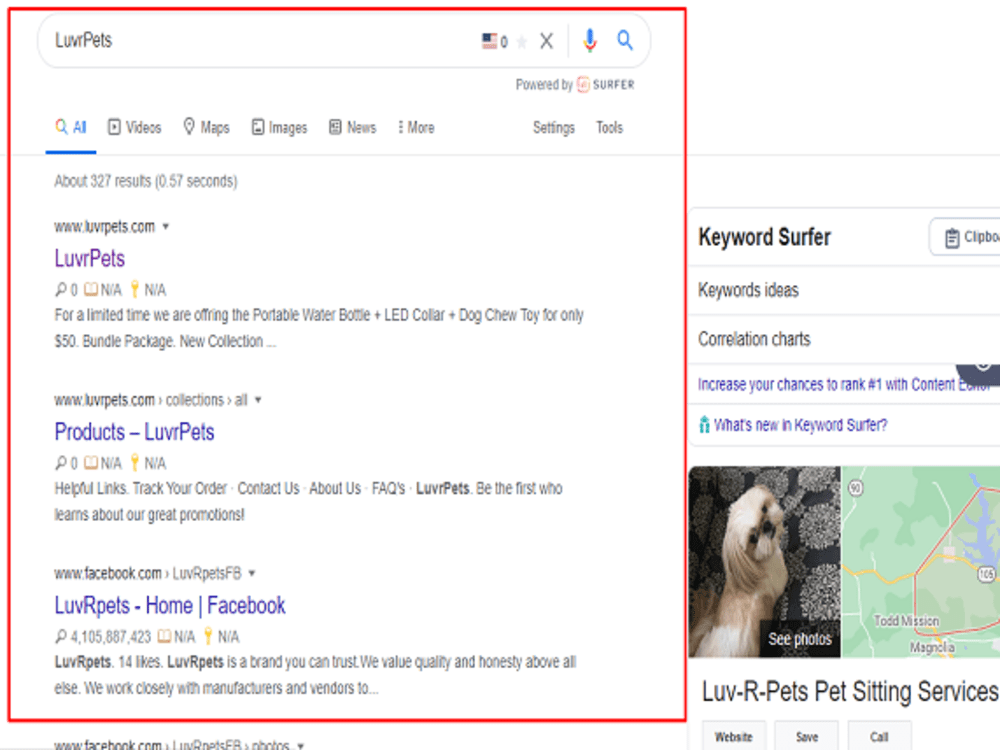
Task: Click the book icon under the Facebook result
Action: (165, 636)
